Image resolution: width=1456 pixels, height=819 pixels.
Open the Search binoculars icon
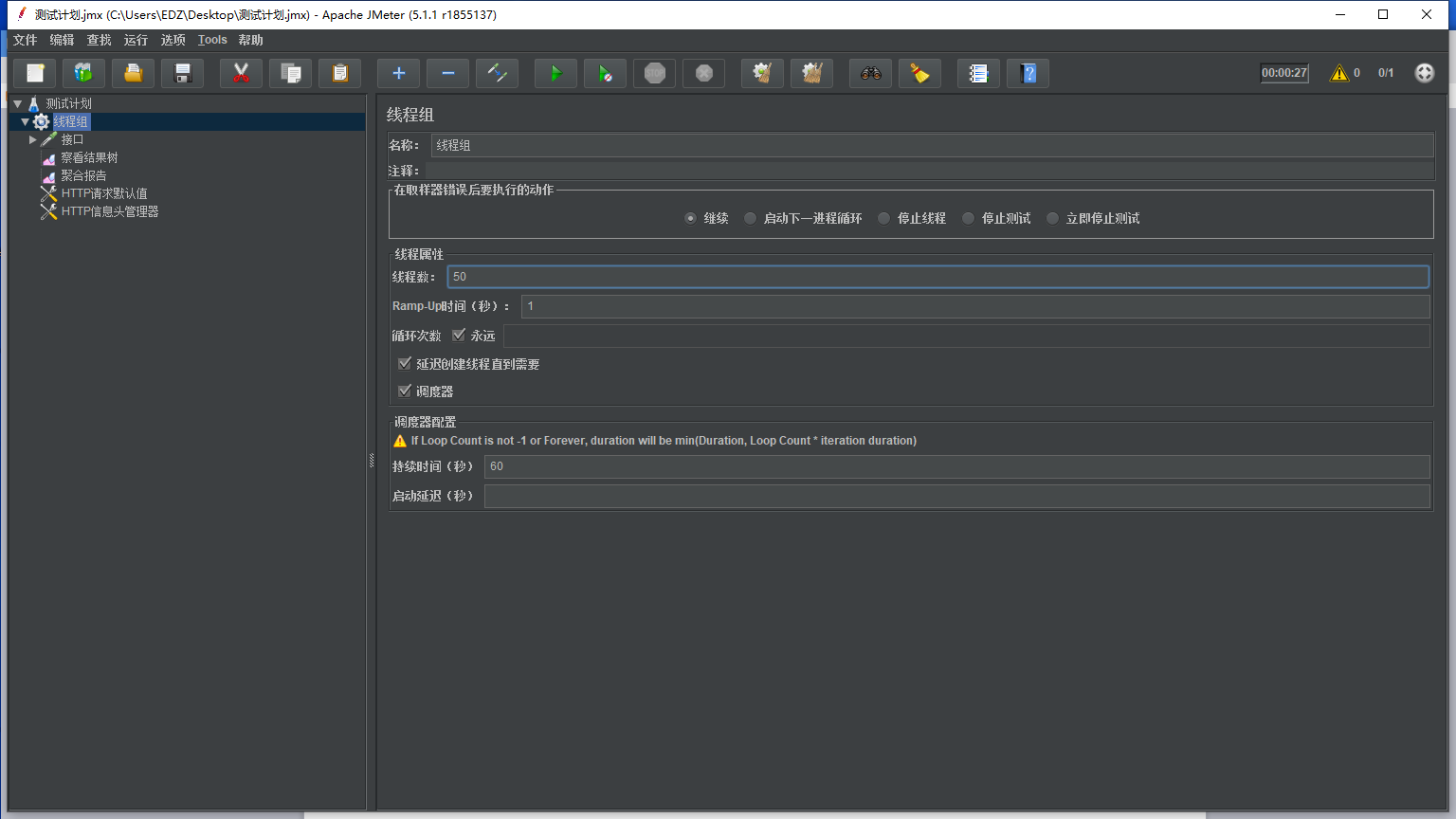(x=870, y=73)
